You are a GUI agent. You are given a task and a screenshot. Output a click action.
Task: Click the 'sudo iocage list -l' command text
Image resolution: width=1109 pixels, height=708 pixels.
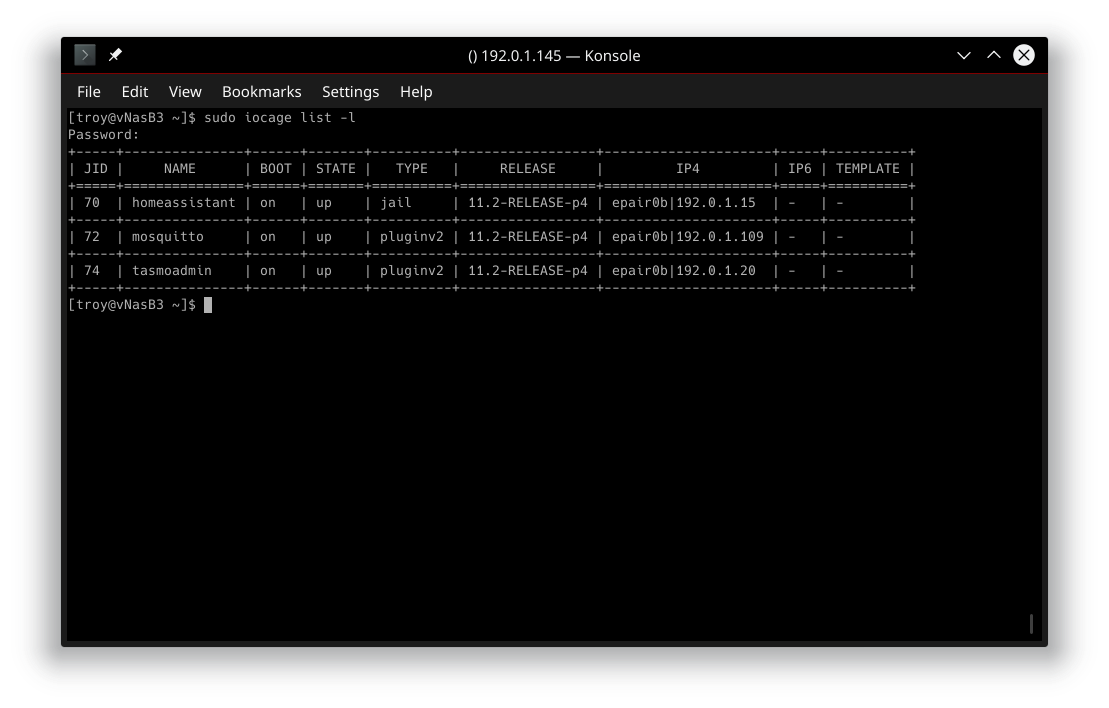pyautogui.click(x=279, y=117)
